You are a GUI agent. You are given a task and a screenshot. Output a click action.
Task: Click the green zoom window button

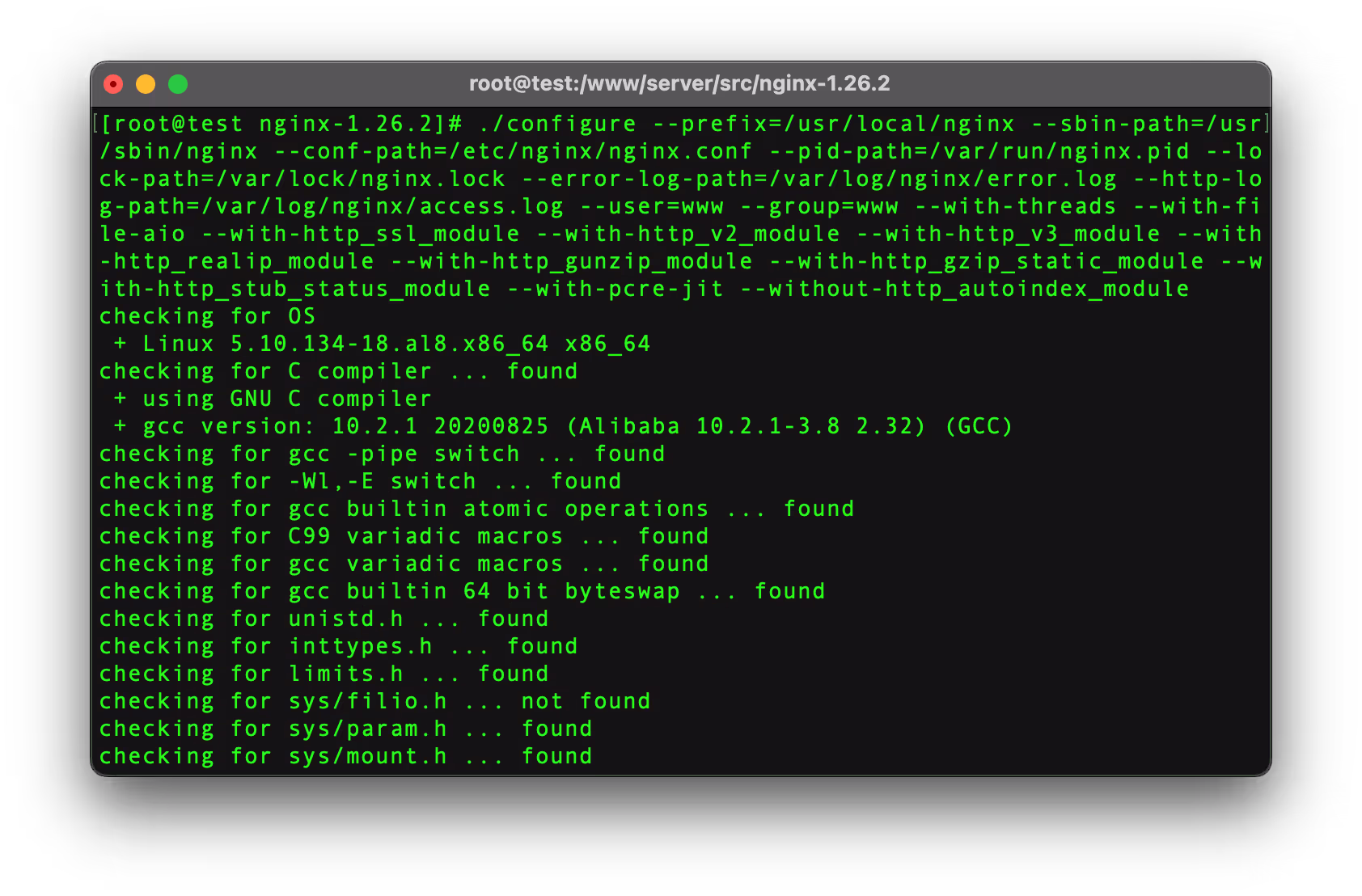coord(178,84)
